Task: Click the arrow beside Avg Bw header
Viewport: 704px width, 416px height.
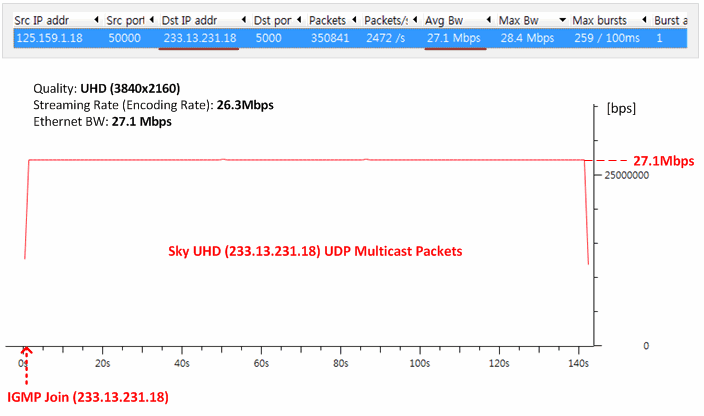Action: [489, 20]
